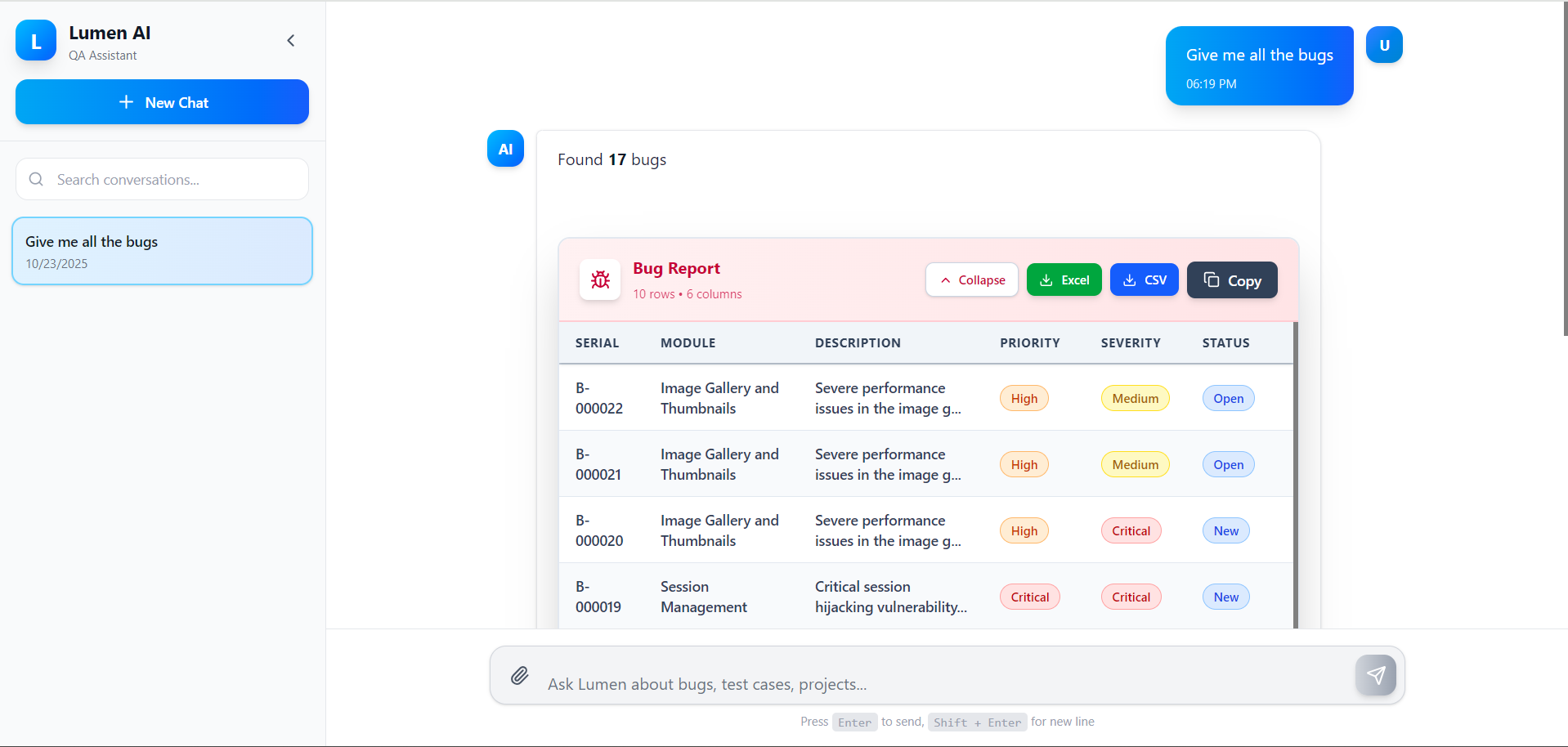
Task: Click the magnifier icon in conversation search
Action: (36, 179)
